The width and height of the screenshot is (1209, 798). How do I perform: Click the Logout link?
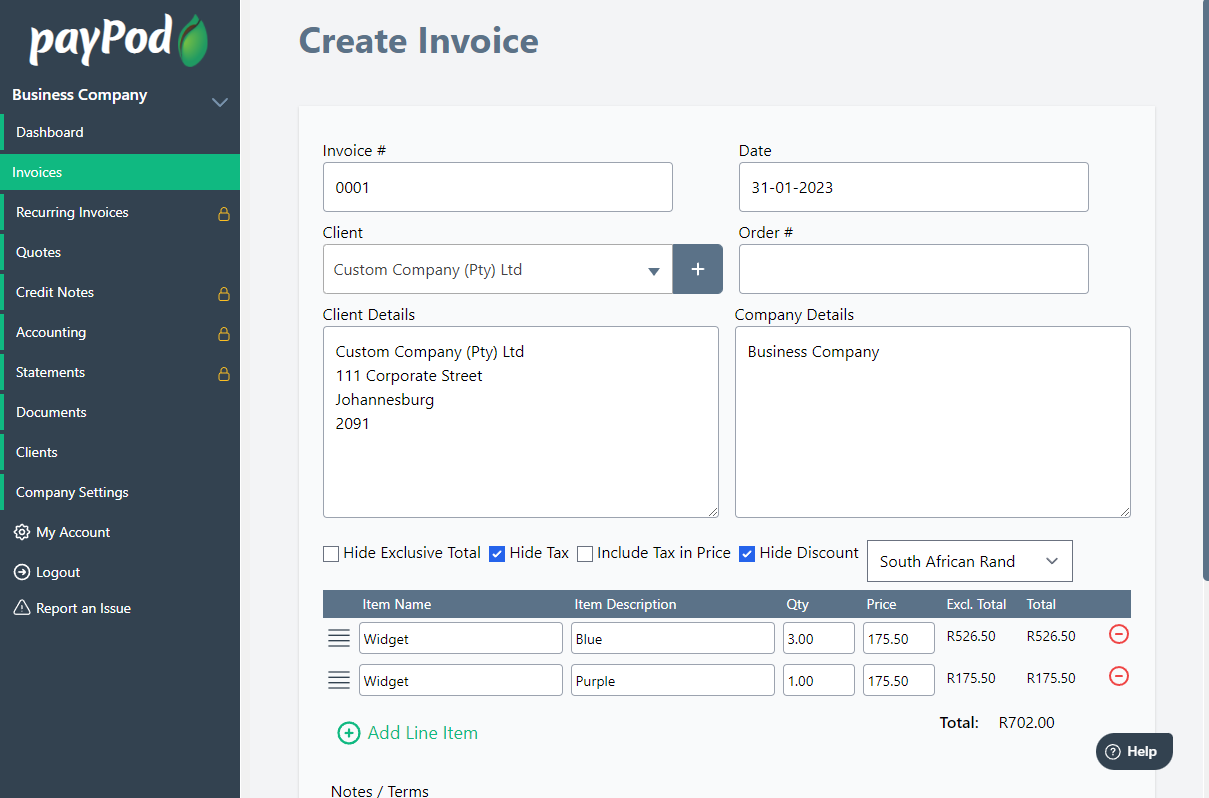point(58,572)
